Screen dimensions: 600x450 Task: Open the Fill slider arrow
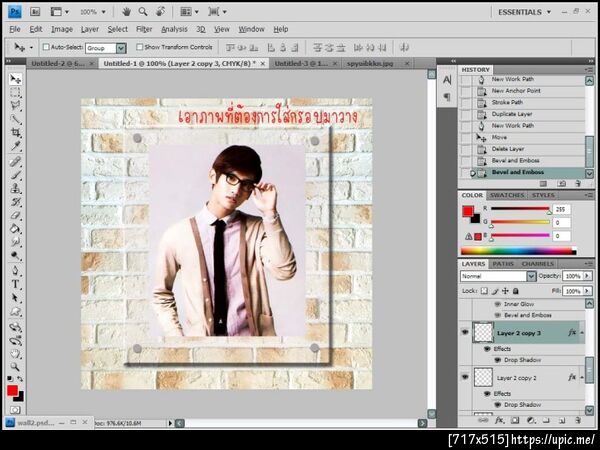587,291
